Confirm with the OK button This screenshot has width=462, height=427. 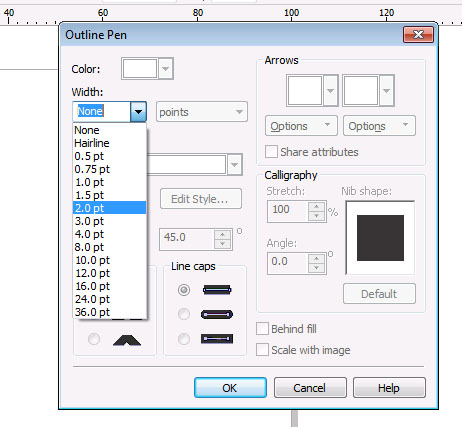point(230,388)
